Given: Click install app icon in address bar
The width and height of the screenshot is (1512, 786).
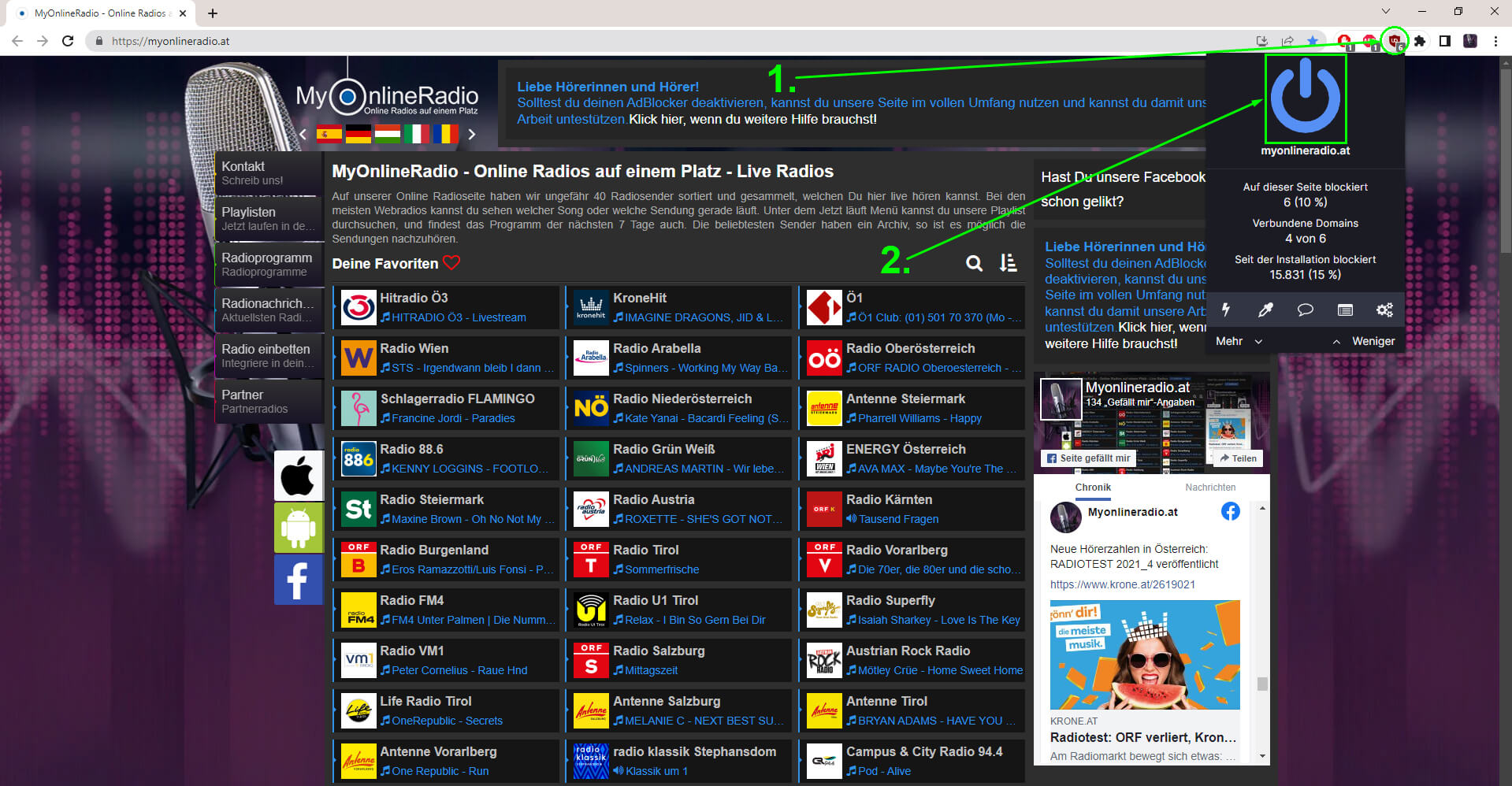Looking at the screenshot, I should click(1262, 41).
